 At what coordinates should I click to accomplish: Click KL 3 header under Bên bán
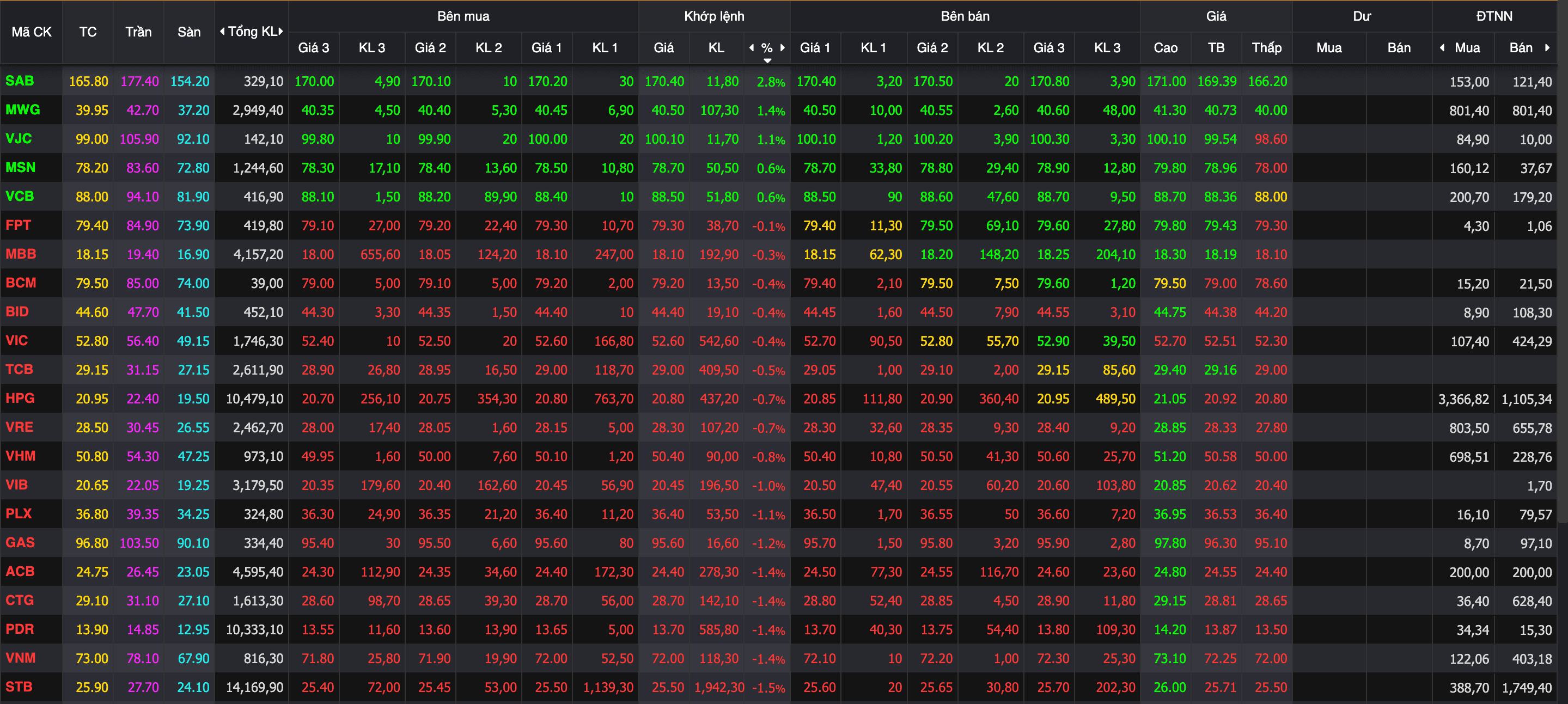[x=1107, y=47]
